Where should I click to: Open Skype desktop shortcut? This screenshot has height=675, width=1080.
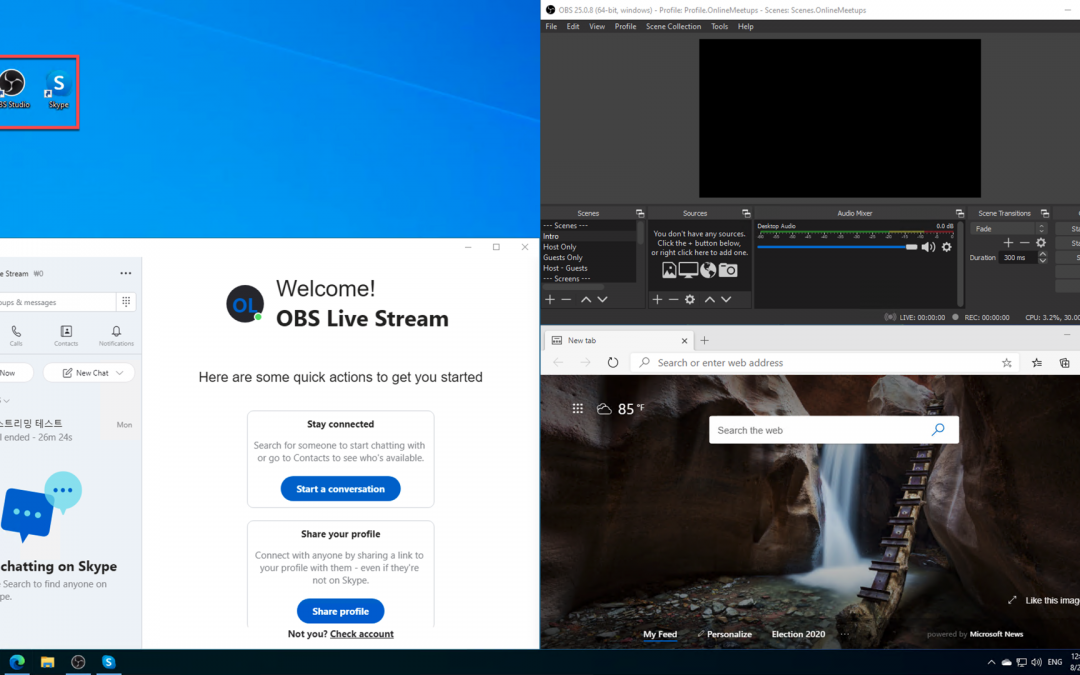click(x=59, y=90)
